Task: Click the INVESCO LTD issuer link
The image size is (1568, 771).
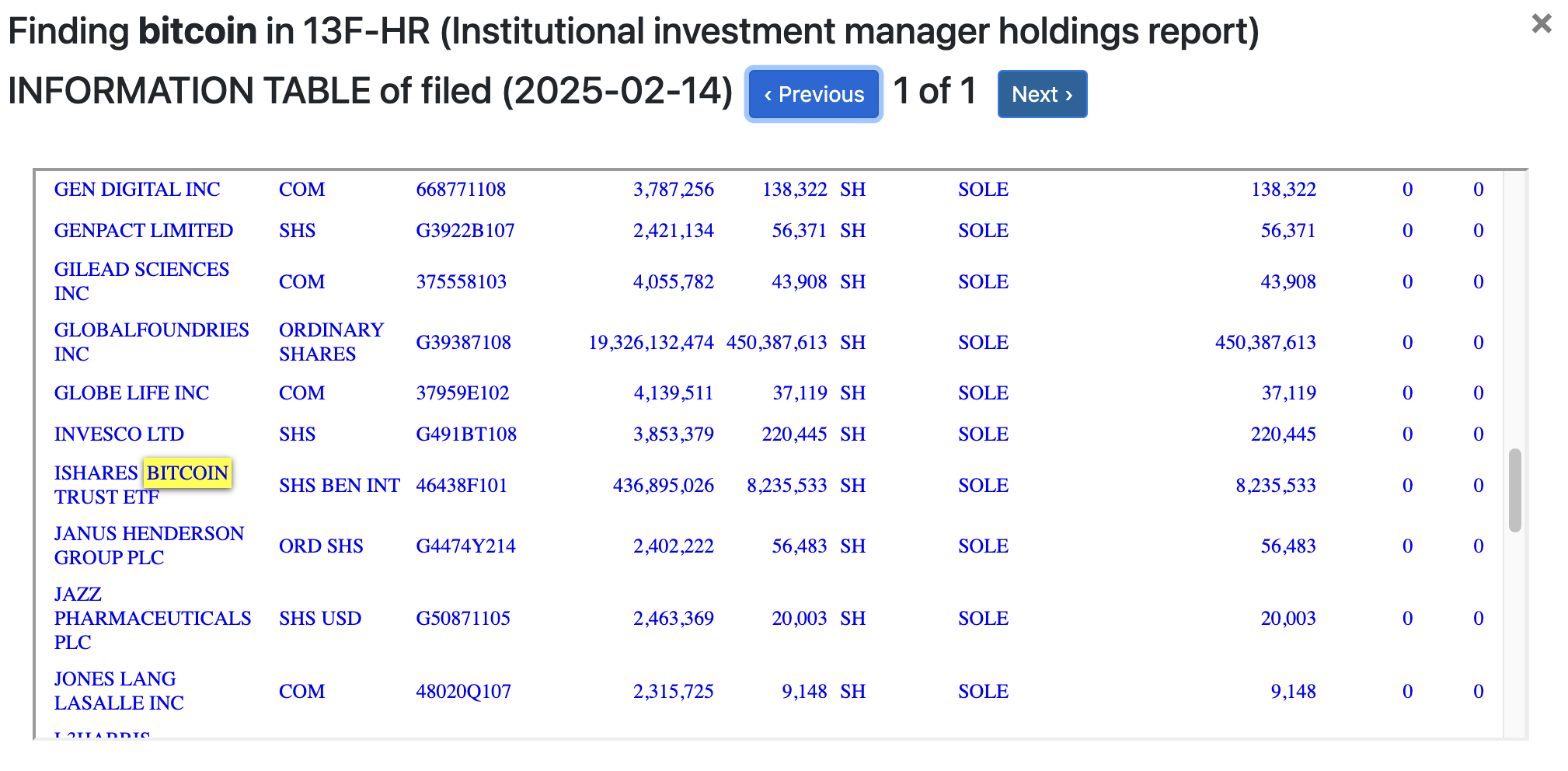Action: point(119,434)
